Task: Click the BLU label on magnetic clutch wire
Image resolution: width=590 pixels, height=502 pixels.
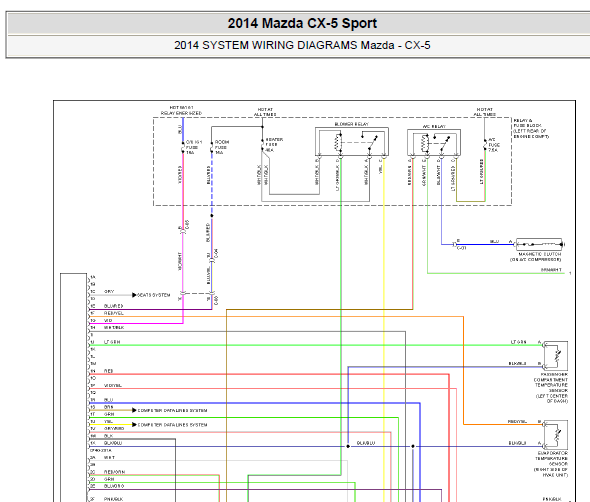Action: tap(494, 241)
